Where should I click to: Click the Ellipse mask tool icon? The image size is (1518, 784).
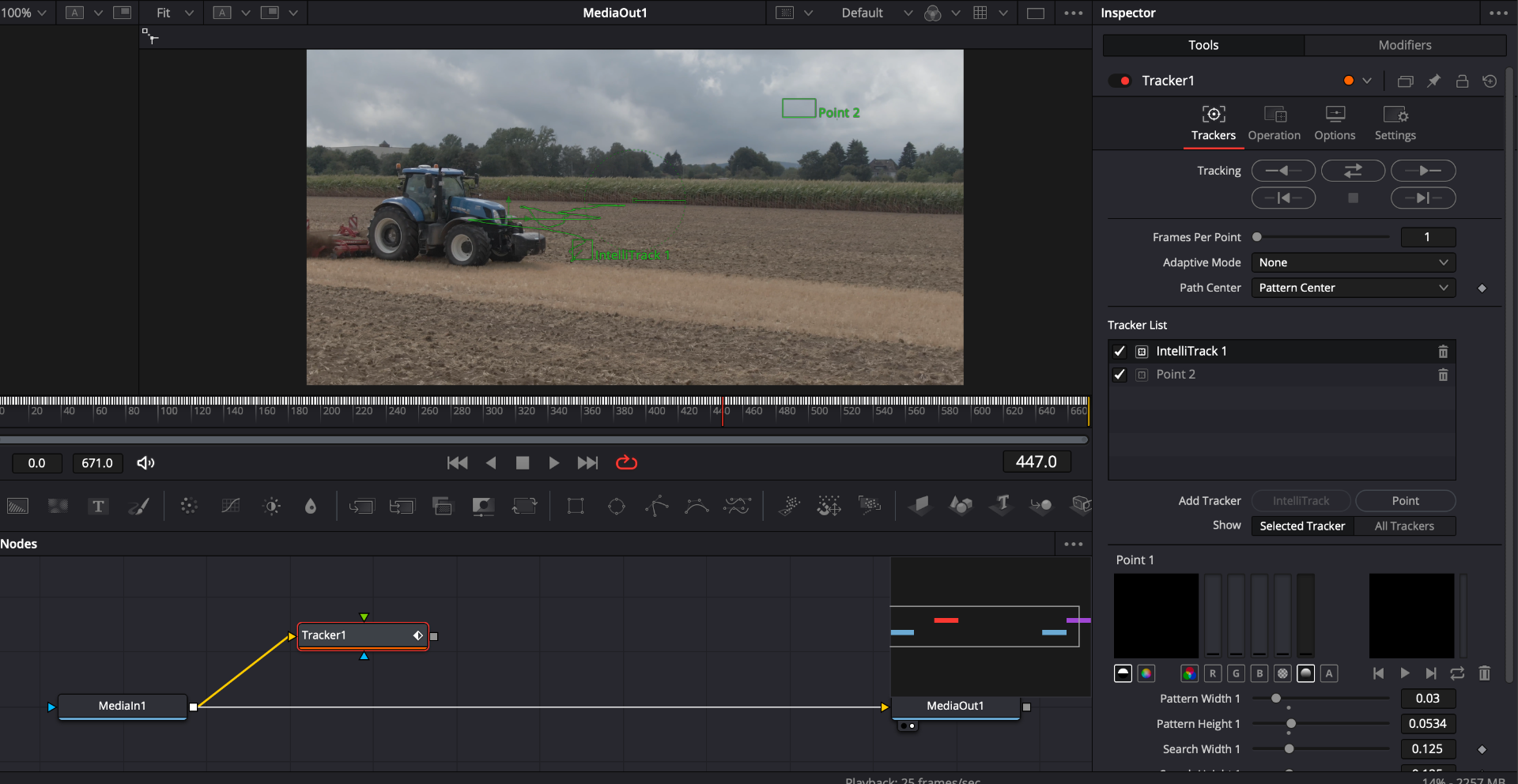(617, 507)
